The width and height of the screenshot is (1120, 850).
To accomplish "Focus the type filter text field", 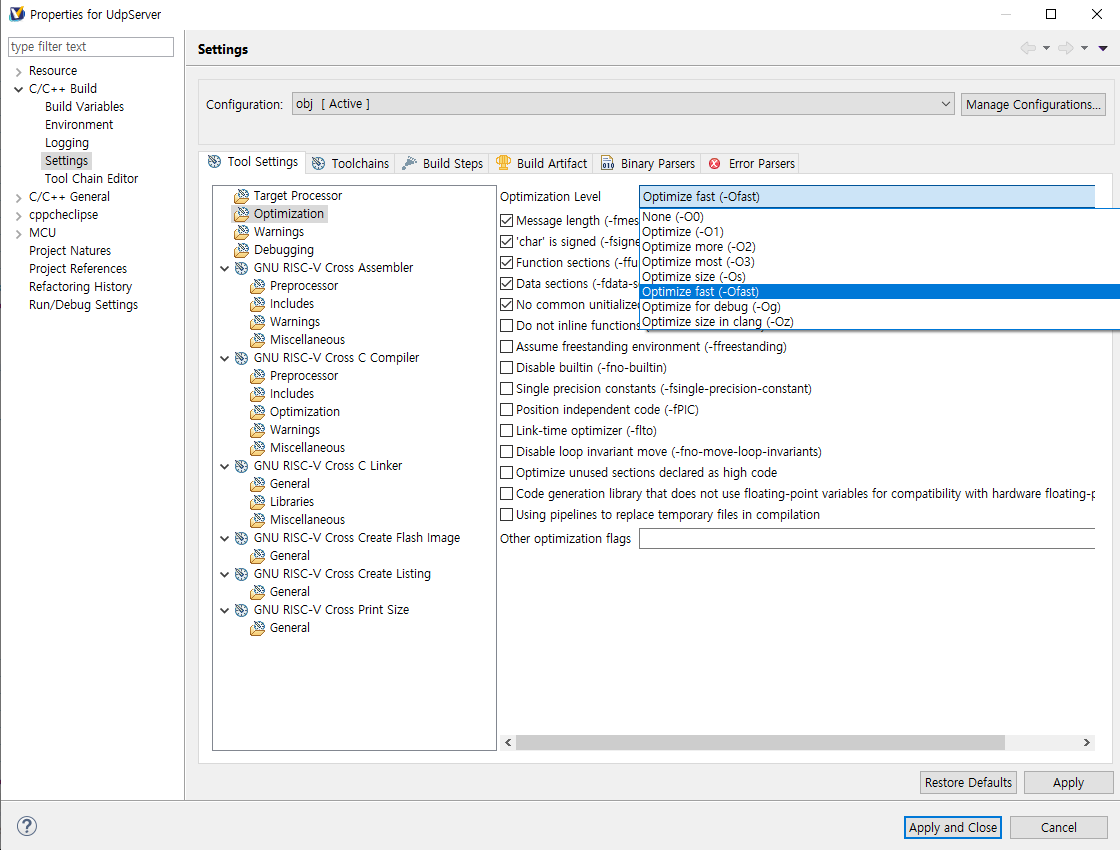I will tap(91, 46).
